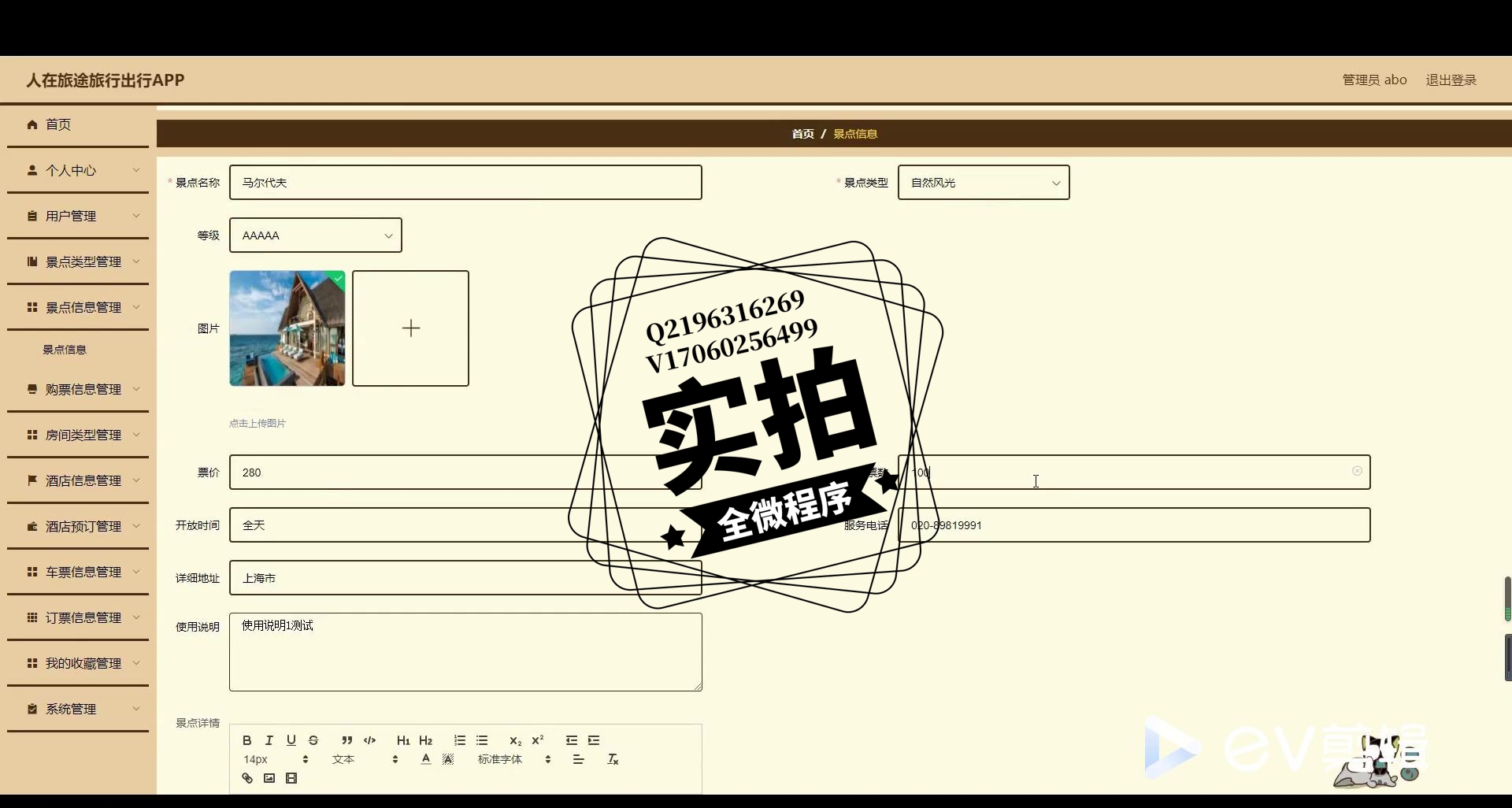Image resolution: width=1512 pixels, height=808 pixels.
Task: Click the 景点信息 breadcrumb link
Action: pos(855,134)
